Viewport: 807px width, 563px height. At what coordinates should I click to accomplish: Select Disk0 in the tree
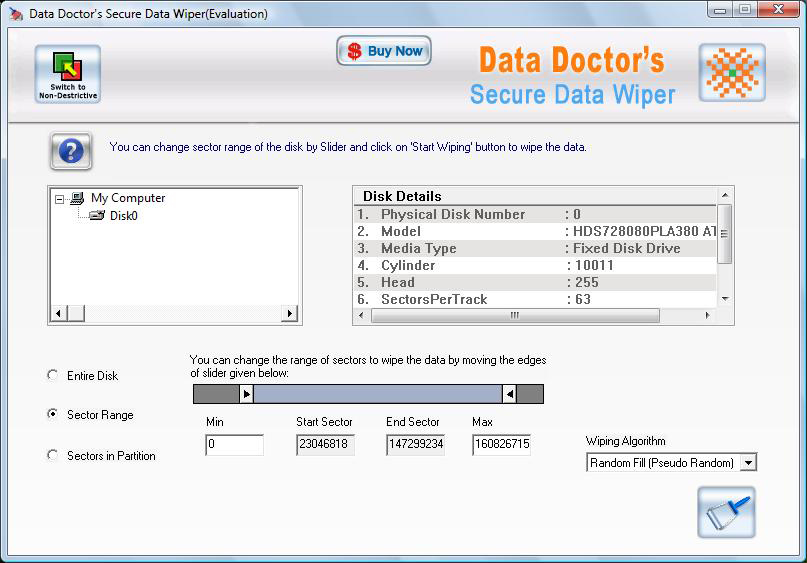click(124, 216)
